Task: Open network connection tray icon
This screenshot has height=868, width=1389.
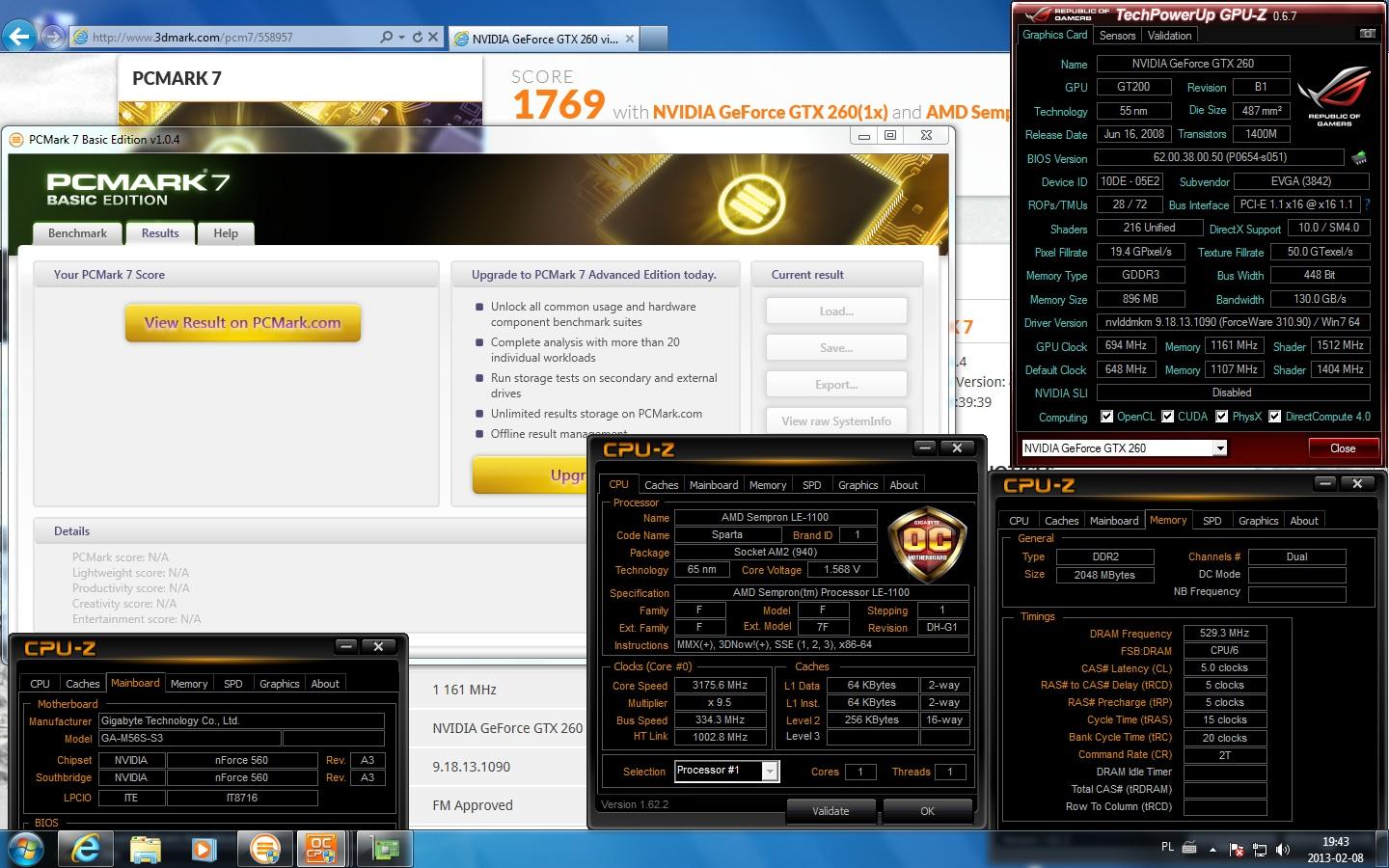Action: pyautogui.click(x=1260, y=850)
